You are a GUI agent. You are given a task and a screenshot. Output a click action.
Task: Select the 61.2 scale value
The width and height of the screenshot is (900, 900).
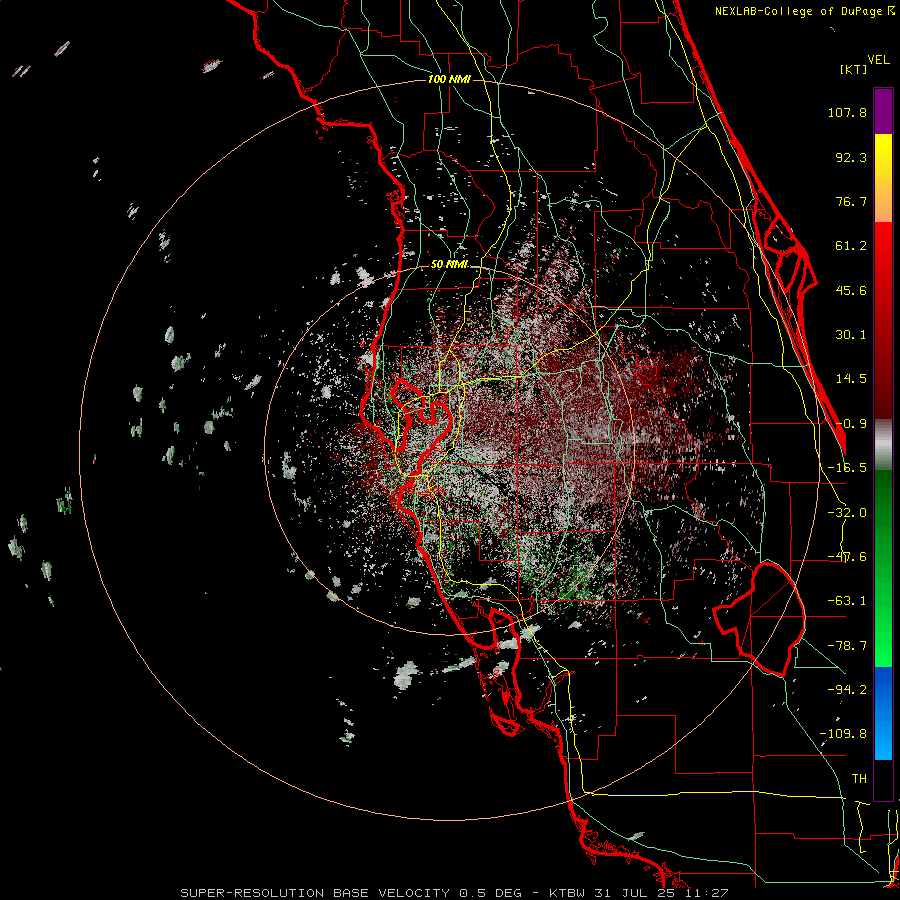[851, 246]
